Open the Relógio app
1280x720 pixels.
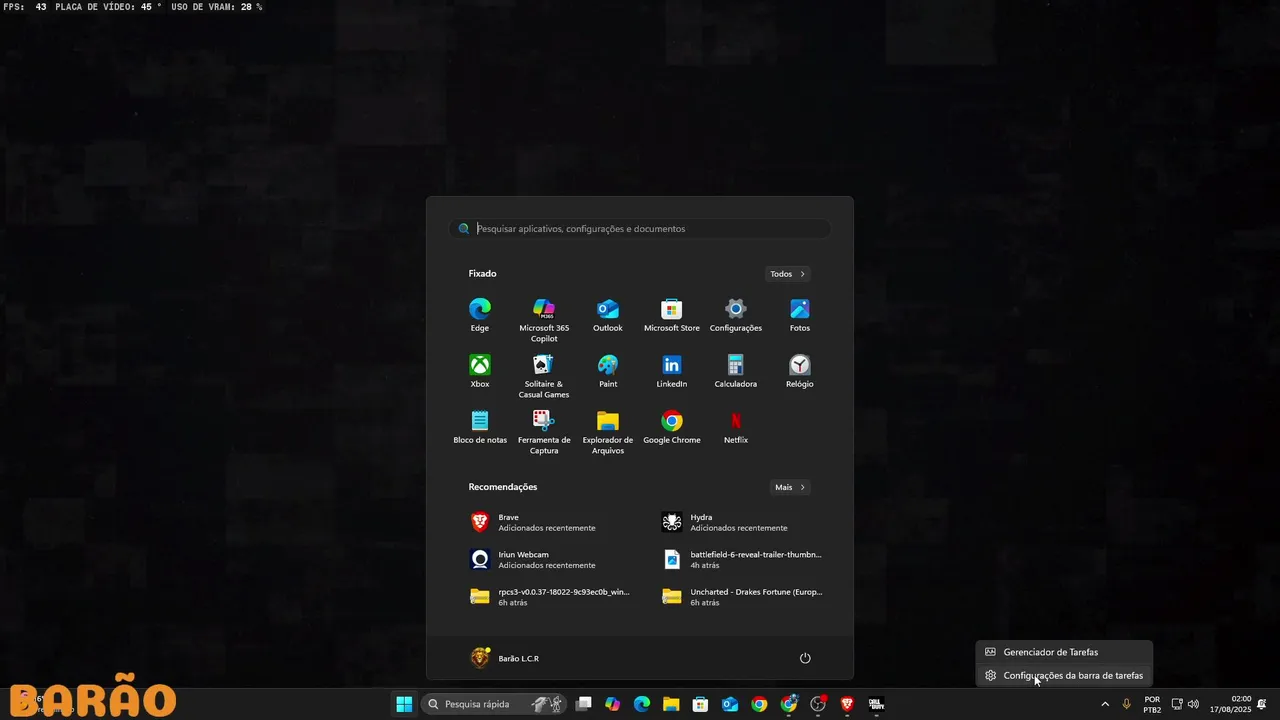pos(800,371)
